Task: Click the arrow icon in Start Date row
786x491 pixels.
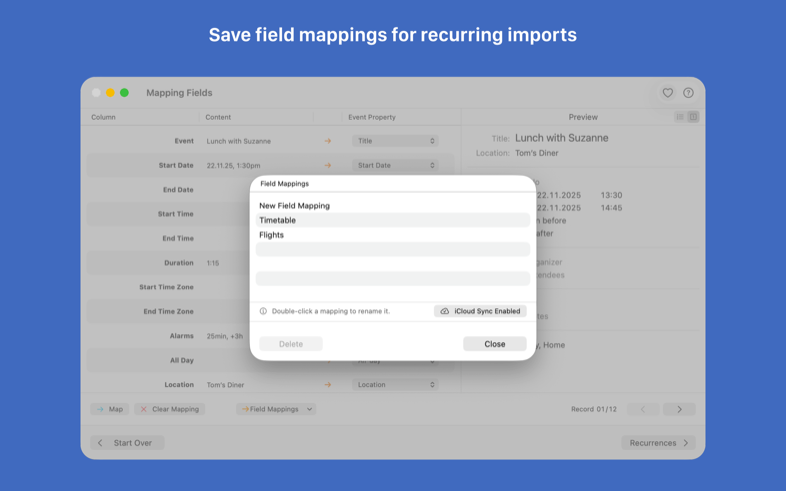Action: click(x=327, y=166)
